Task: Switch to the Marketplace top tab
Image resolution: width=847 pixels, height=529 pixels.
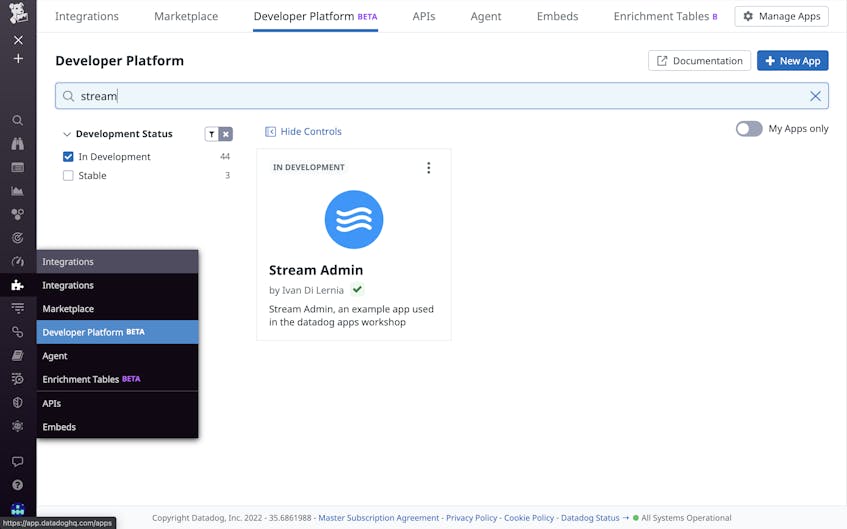Action: [x=186, y=16]
